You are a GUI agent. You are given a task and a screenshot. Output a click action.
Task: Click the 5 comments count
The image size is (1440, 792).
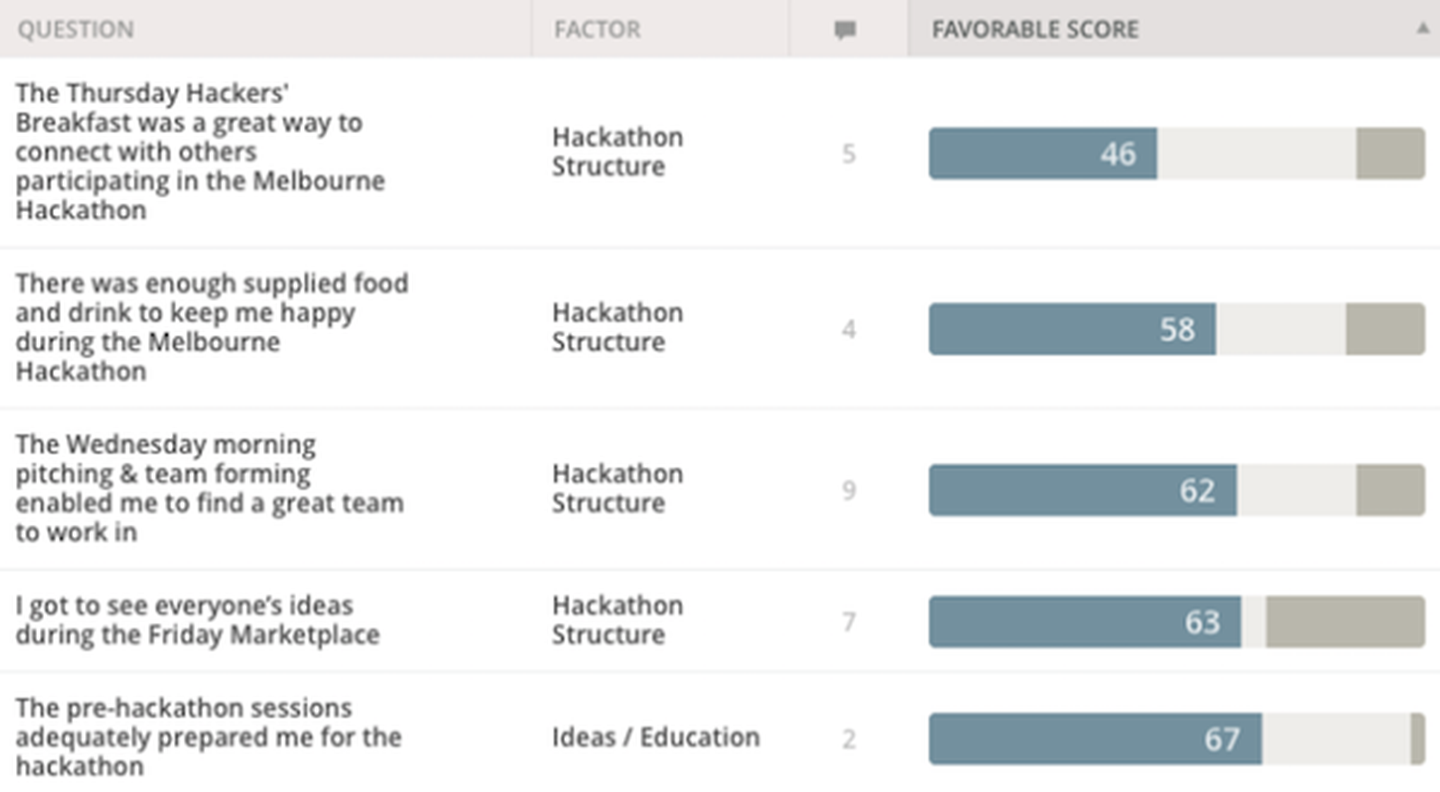(848, 154)
